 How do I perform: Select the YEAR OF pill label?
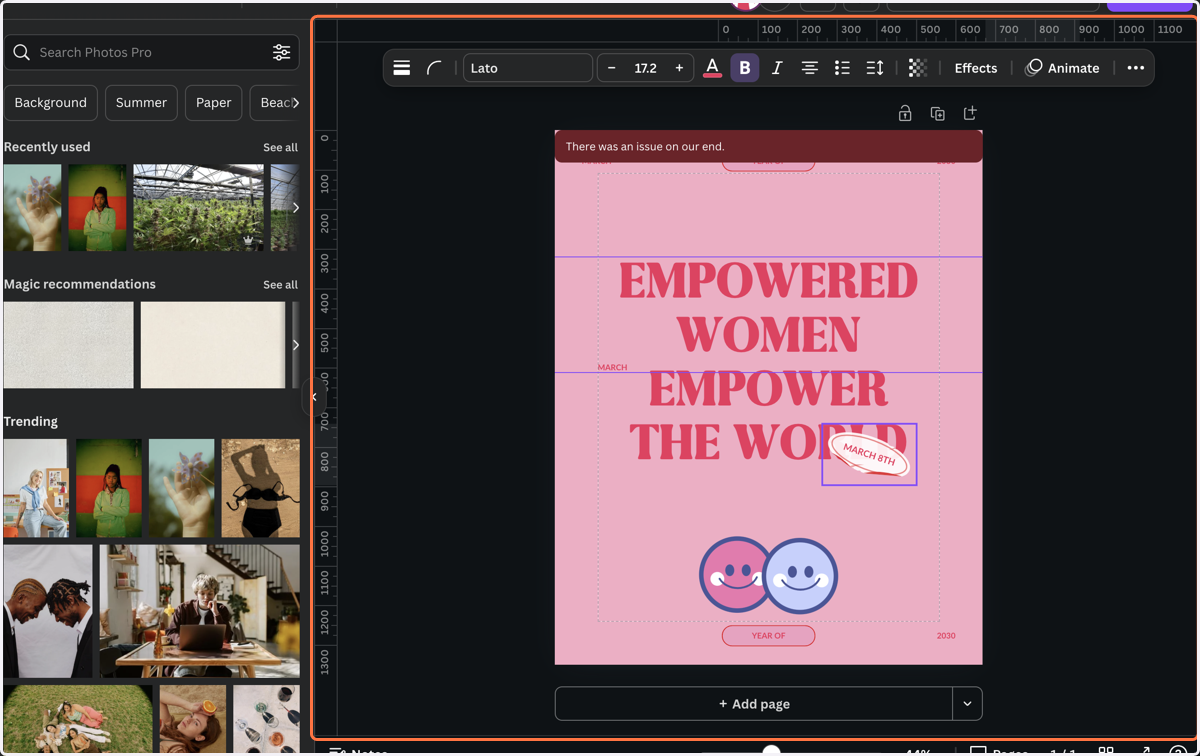(x=768, y=635)
